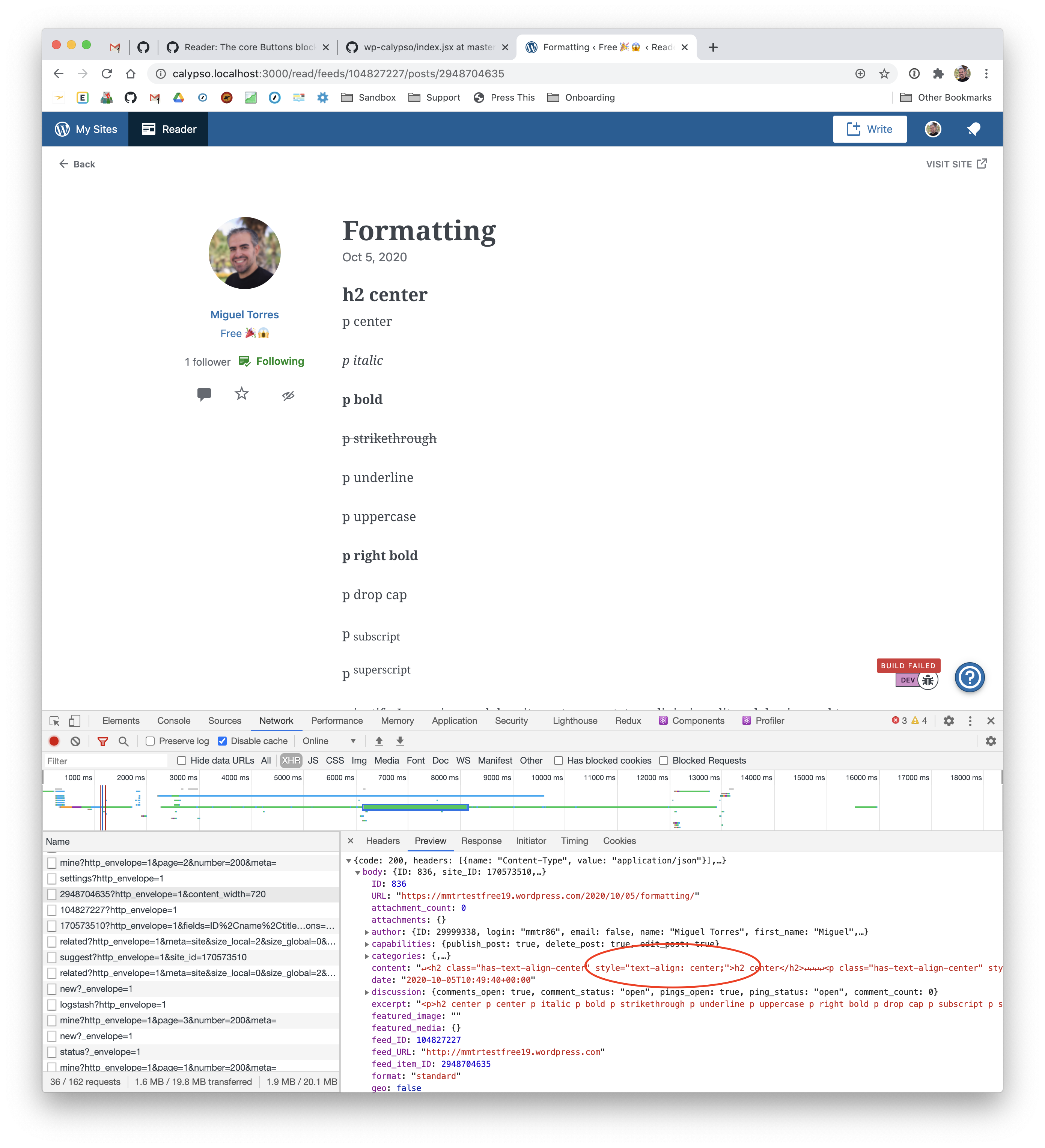This screenshot has height=1148, width=1045.
Task: Click the clear network log icon
Action: click(75, 741)
